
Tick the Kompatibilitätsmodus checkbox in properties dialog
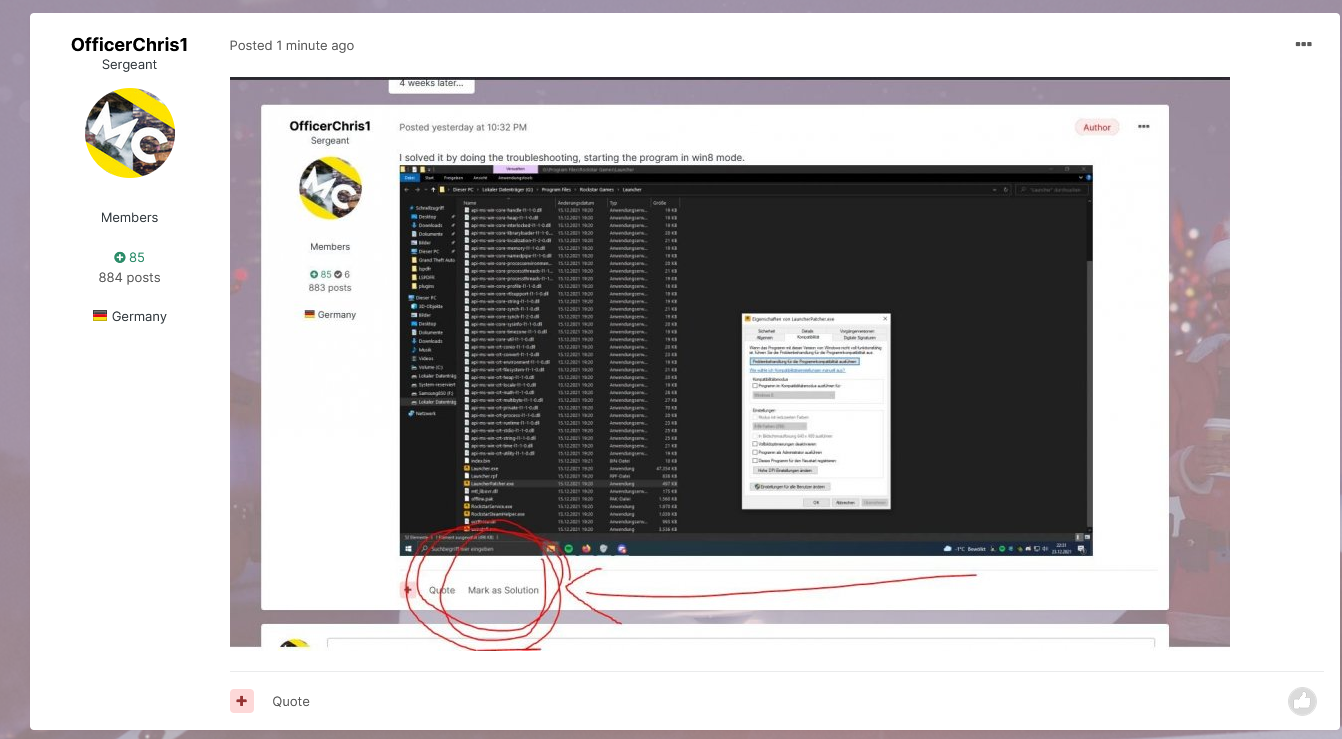755,386
